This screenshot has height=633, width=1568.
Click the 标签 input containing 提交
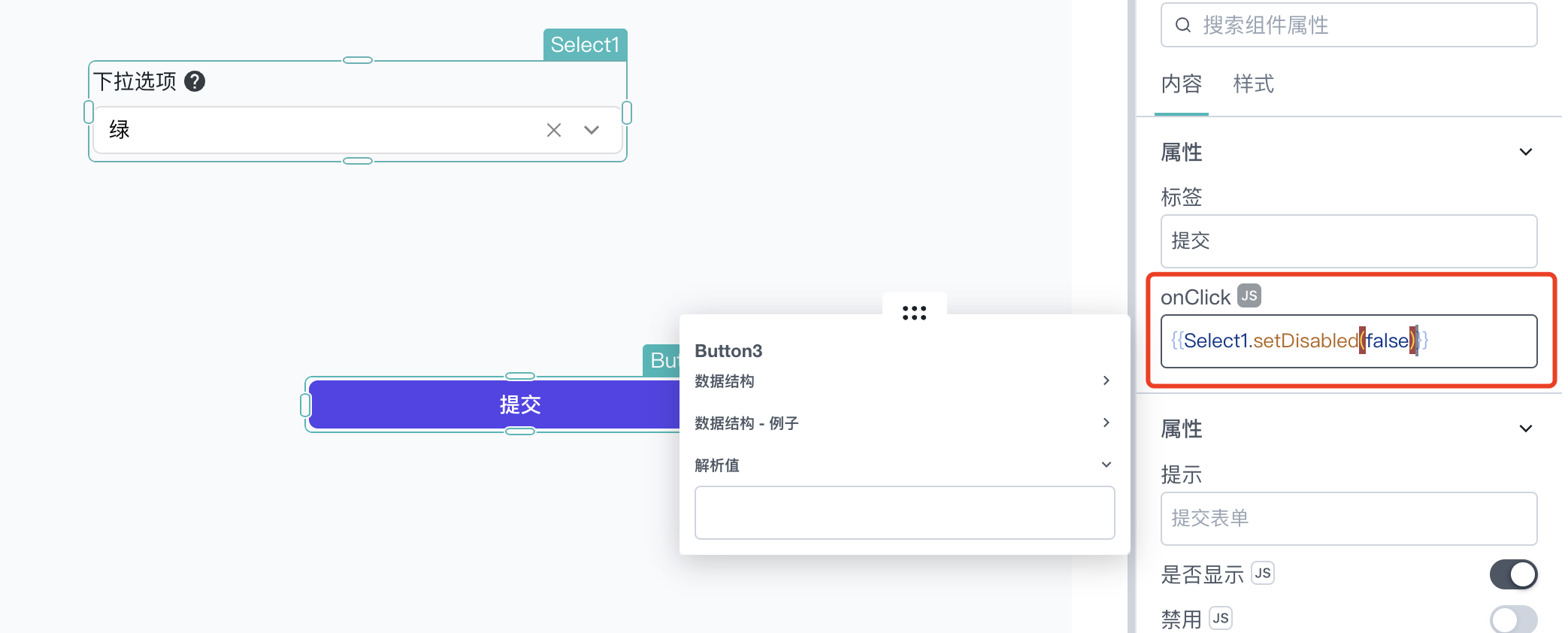pos(1349,241)
